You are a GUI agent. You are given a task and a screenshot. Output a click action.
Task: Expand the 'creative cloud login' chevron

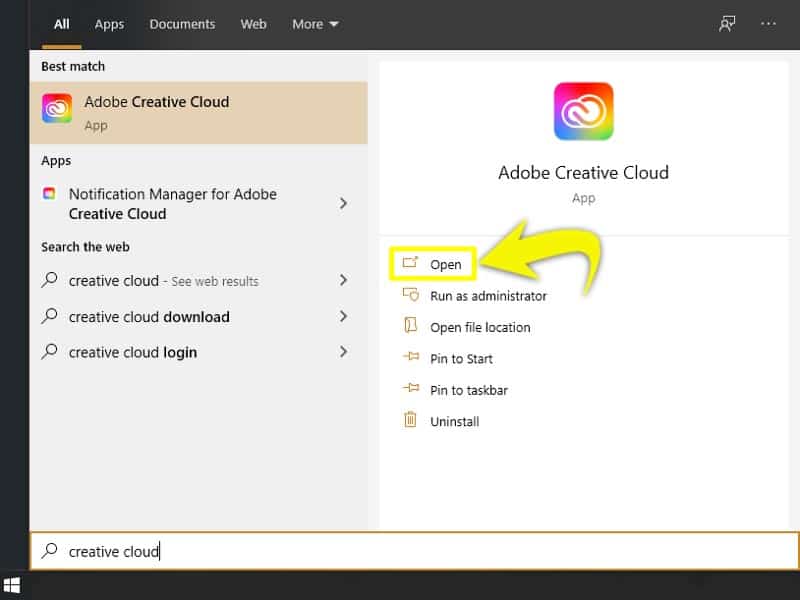pyautogui.click(x=343, y=352)
